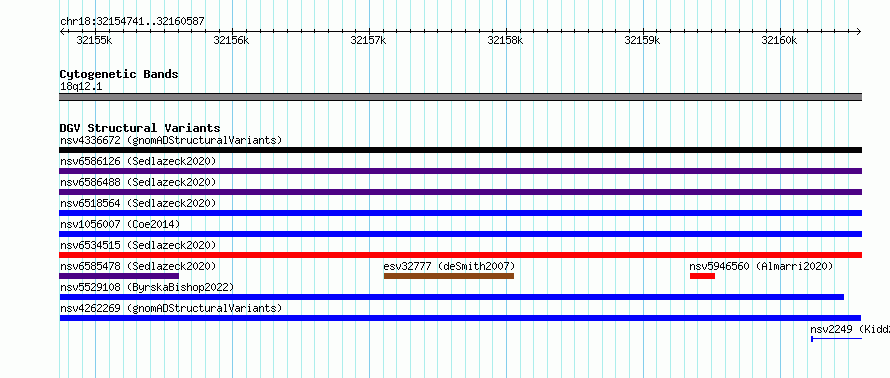This screenshot has height=378, width=890.
Task: Open nsv5946560 (Almarri2020) label
Action: [761, 266]
